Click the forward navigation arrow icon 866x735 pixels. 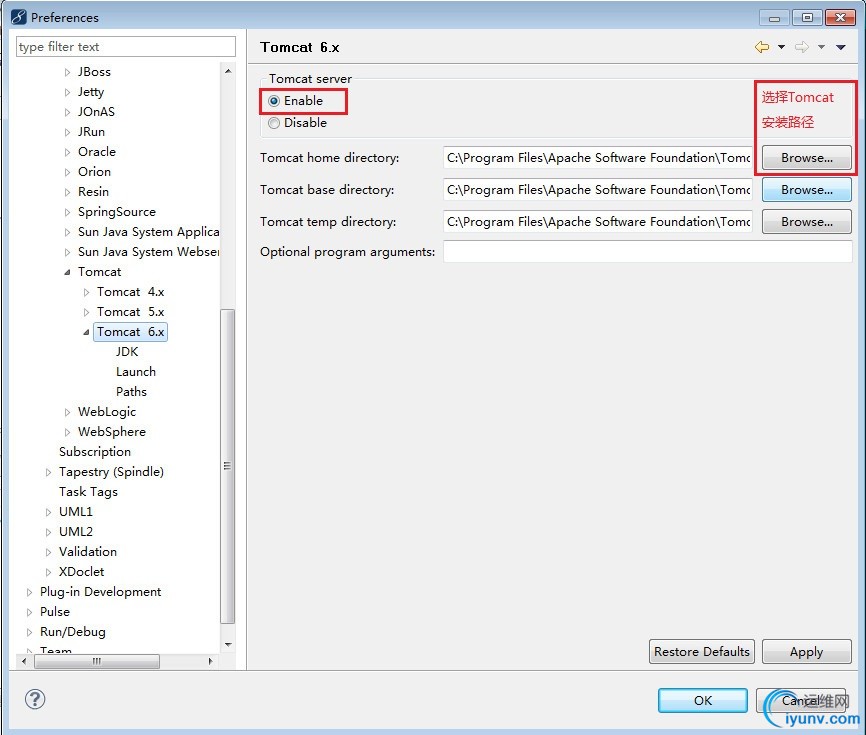pyautogui.click(x=802, y=47)
